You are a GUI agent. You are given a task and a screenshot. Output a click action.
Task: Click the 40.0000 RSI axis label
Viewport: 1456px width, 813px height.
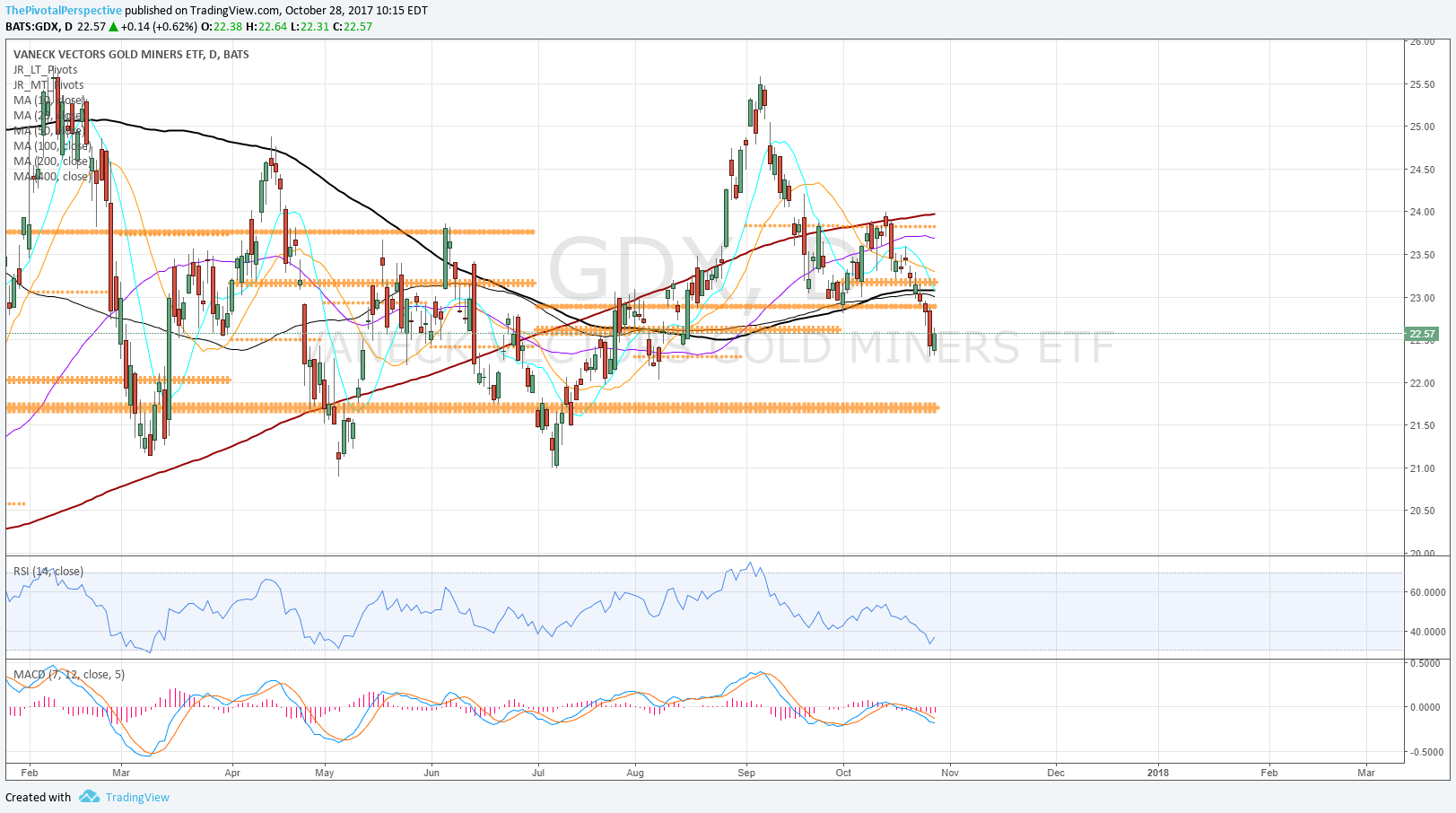point(1426,632)
